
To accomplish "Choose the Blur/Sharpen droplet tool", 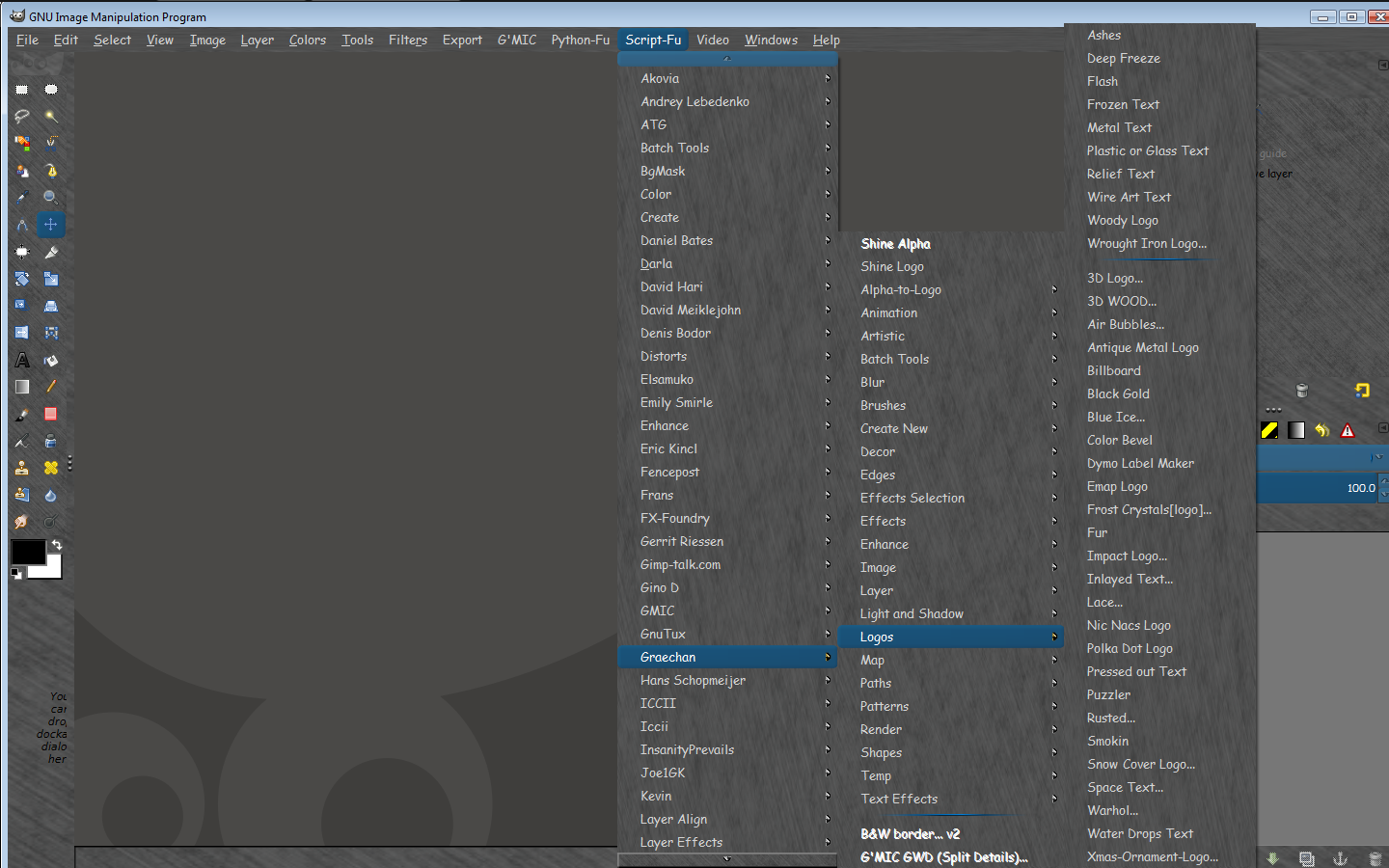I will tap(51, 495).
